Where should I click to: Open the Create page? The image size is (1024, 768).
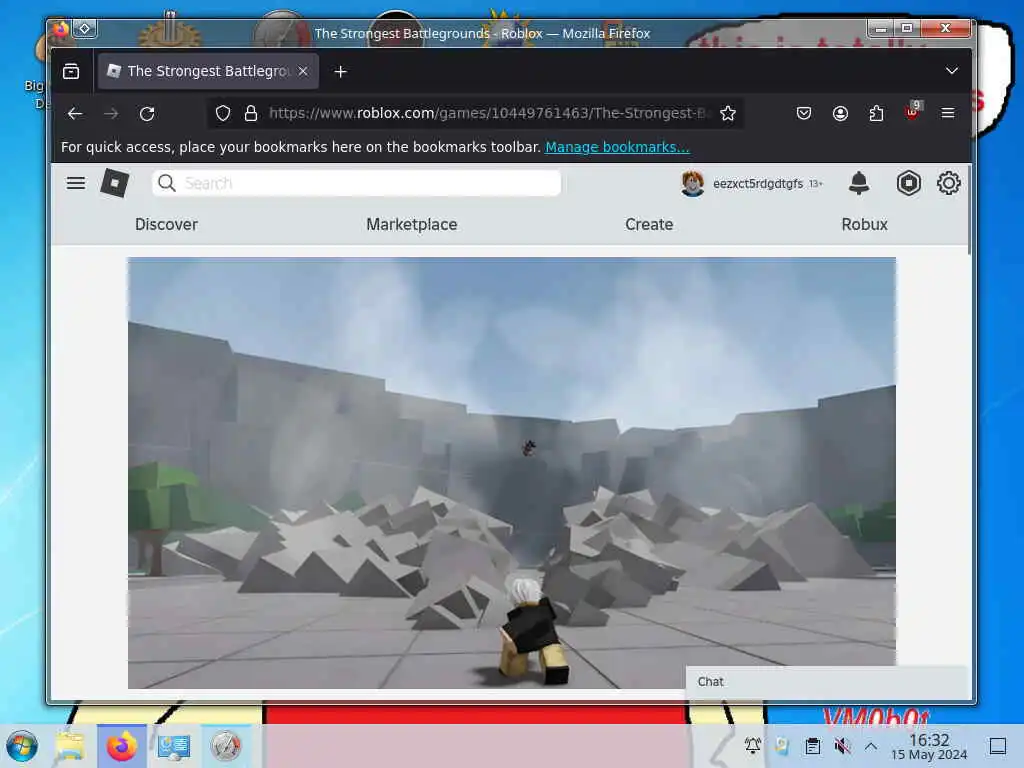click(648, 225)
